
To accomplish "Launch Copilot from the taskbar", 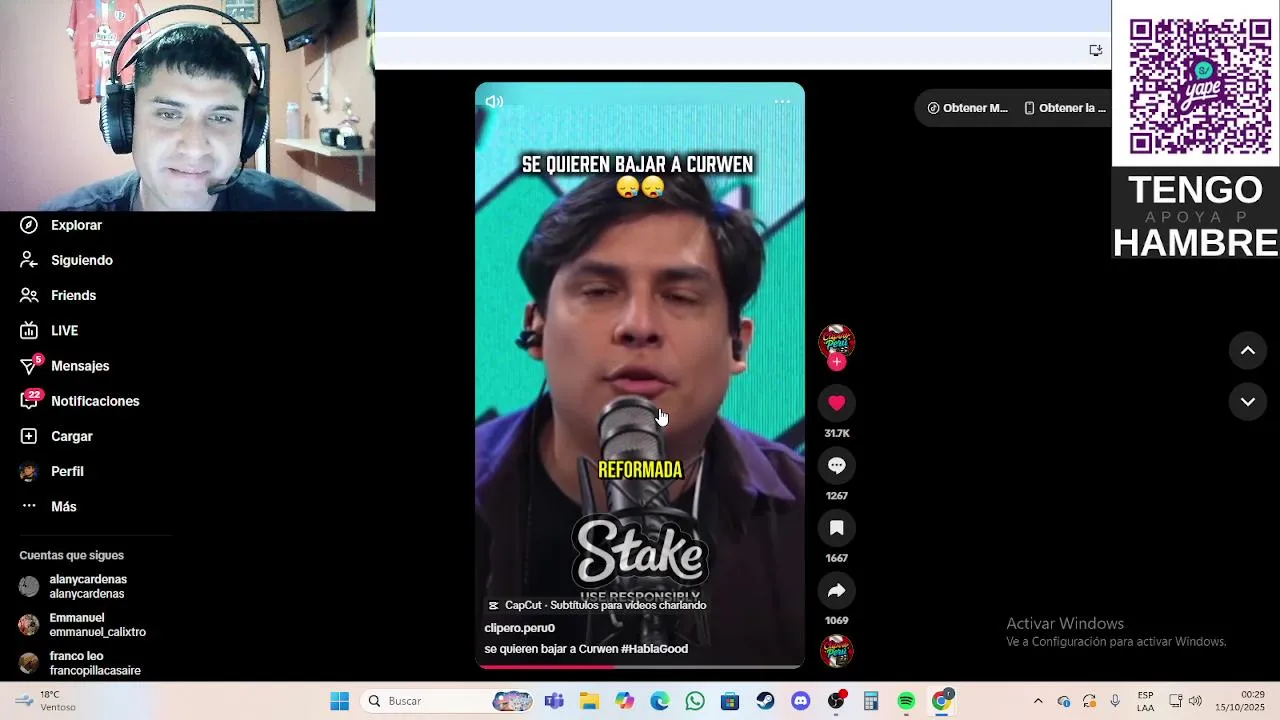I will click(x=625, y=701).
